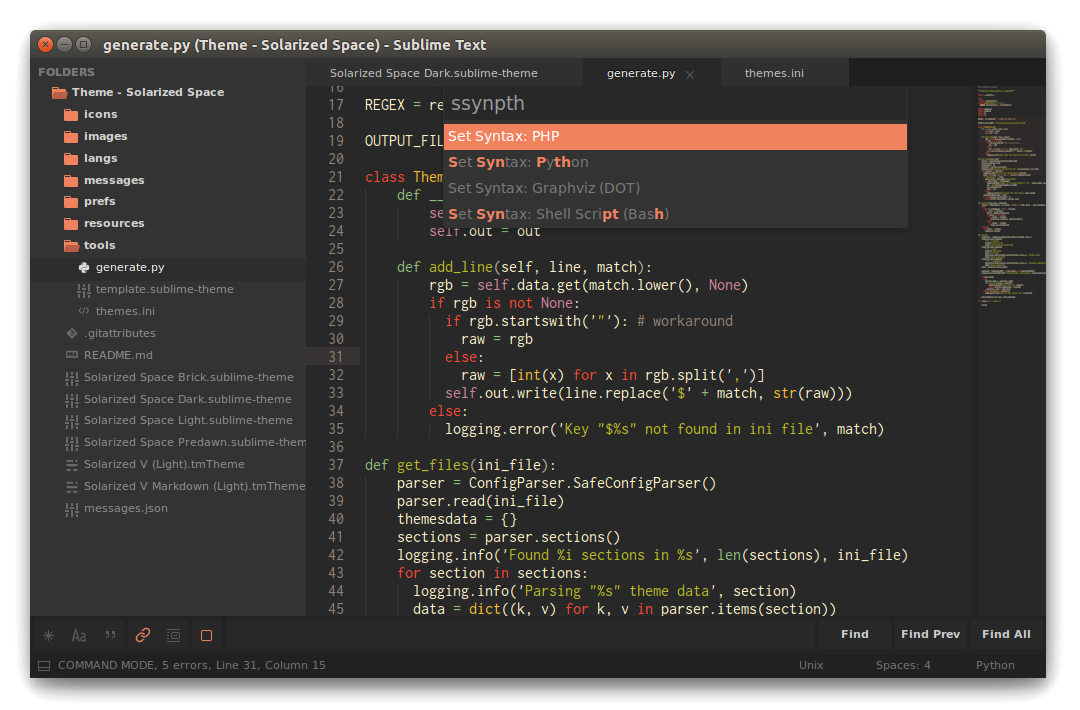Click icon beside Solarized Space Light.sublime-theme
1080x710 pixels.
(x=72, y=421)
